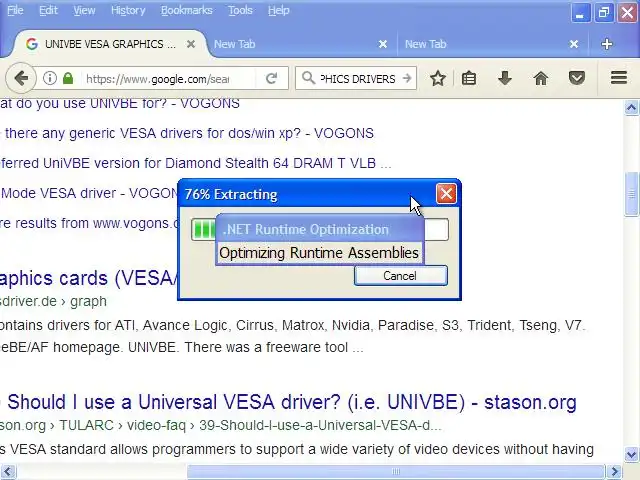Click 'Optimizing Runtime Assemblies' text
Screen dimensions: 640x480
click(319, 253)
